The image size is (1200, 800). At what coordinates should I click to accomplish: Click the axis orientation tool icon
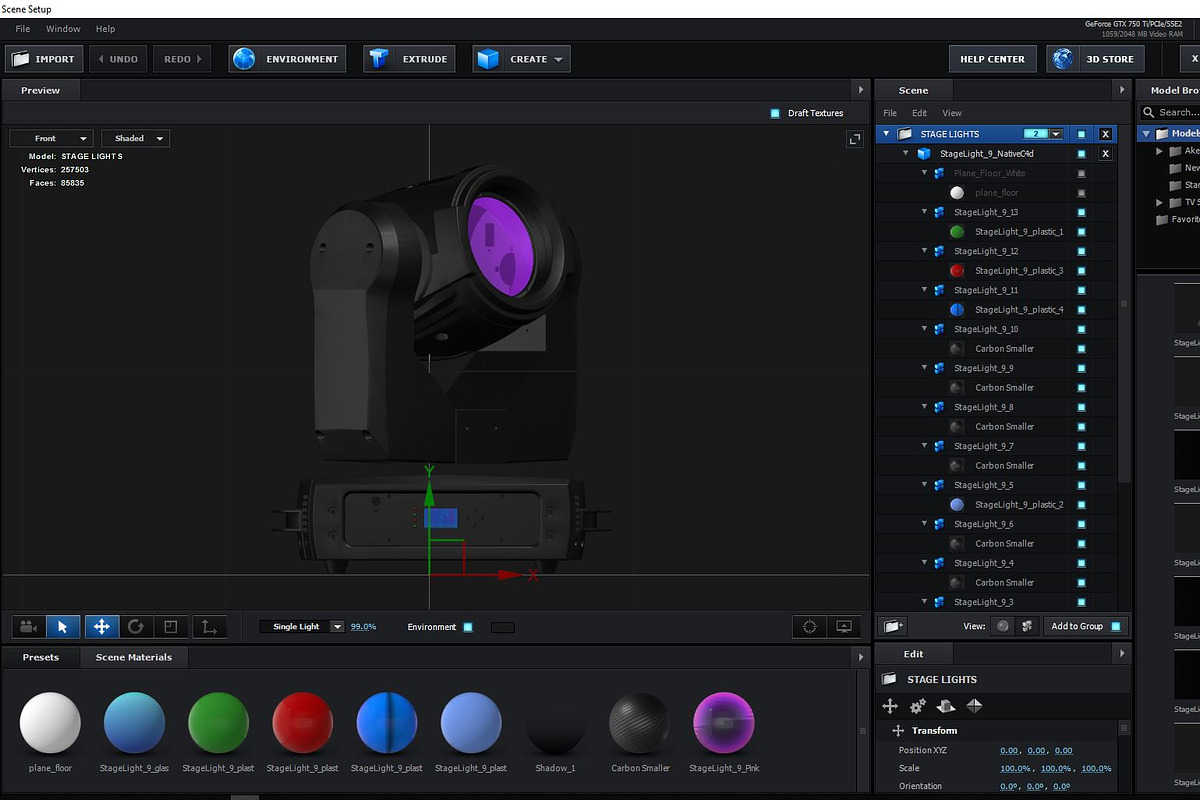209,627
